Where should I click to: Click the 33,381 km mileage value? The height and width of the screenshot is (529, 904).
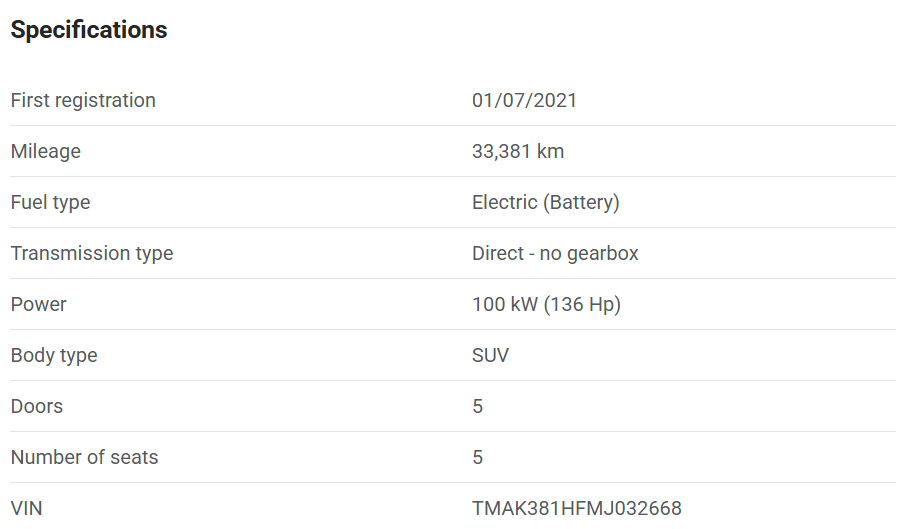518,151
